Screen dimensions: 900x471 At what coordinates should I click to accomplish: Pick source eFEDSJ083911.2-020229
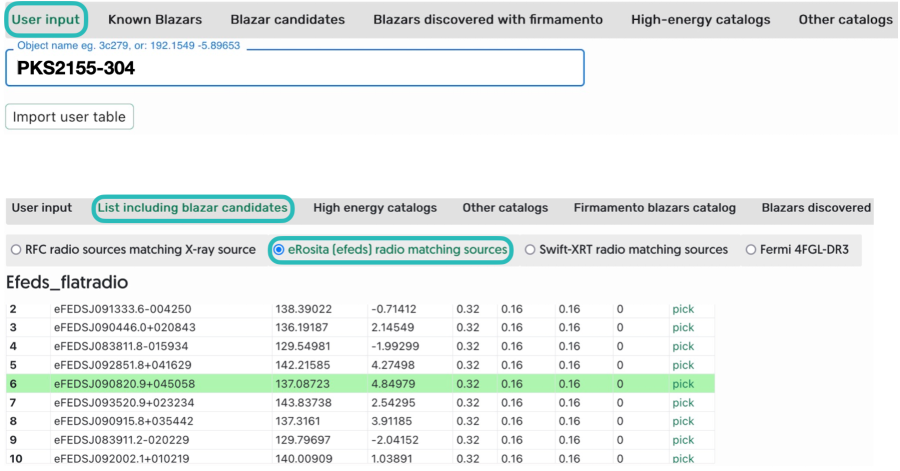(683, 440)
